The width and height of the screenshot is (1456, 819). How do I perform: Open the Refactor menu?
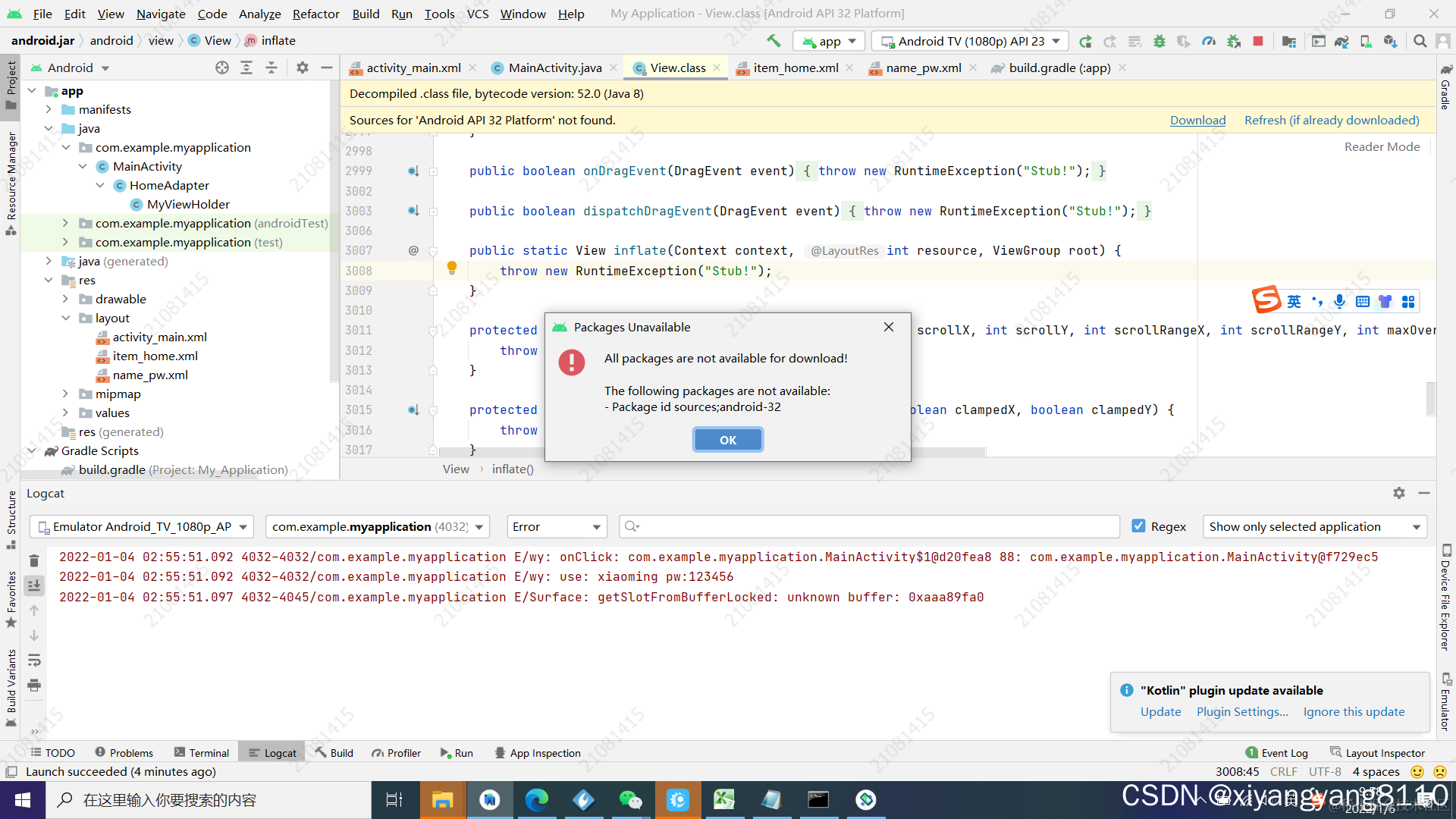[315, 14]
